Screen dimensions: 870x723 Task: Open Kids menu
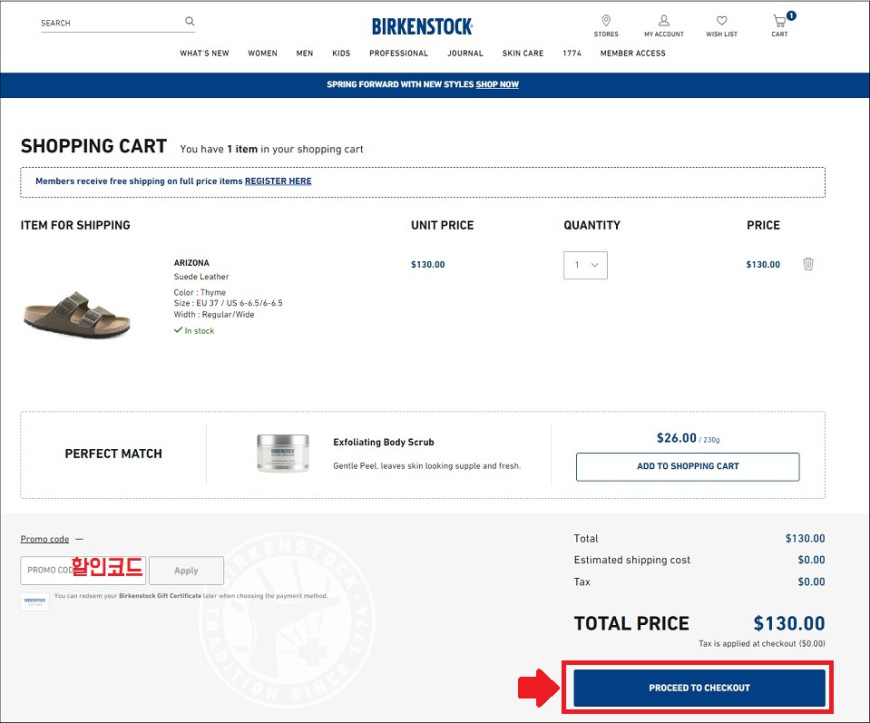[x=341, y=53]
